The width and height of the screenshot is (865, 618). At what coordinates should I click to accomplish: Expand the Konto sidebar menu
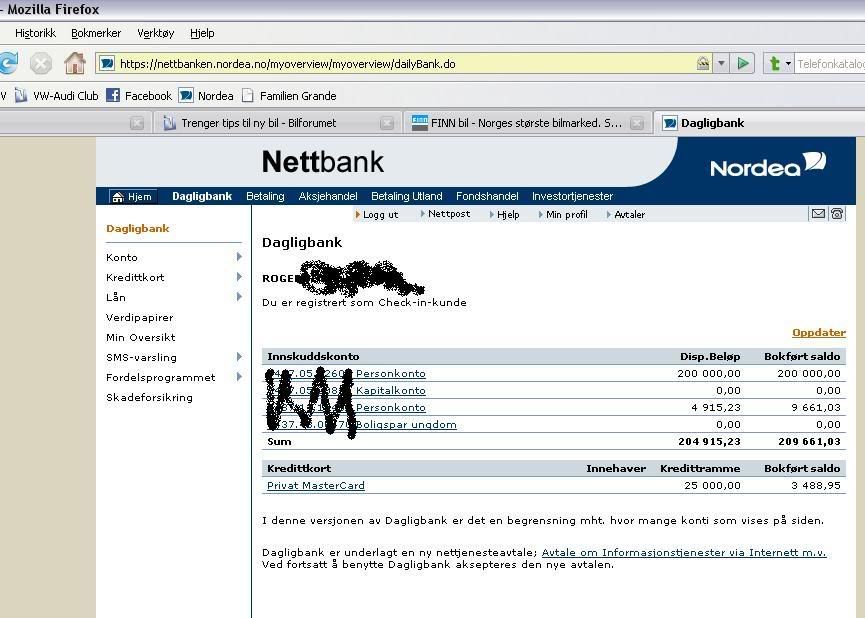click(x=239, y=257)
